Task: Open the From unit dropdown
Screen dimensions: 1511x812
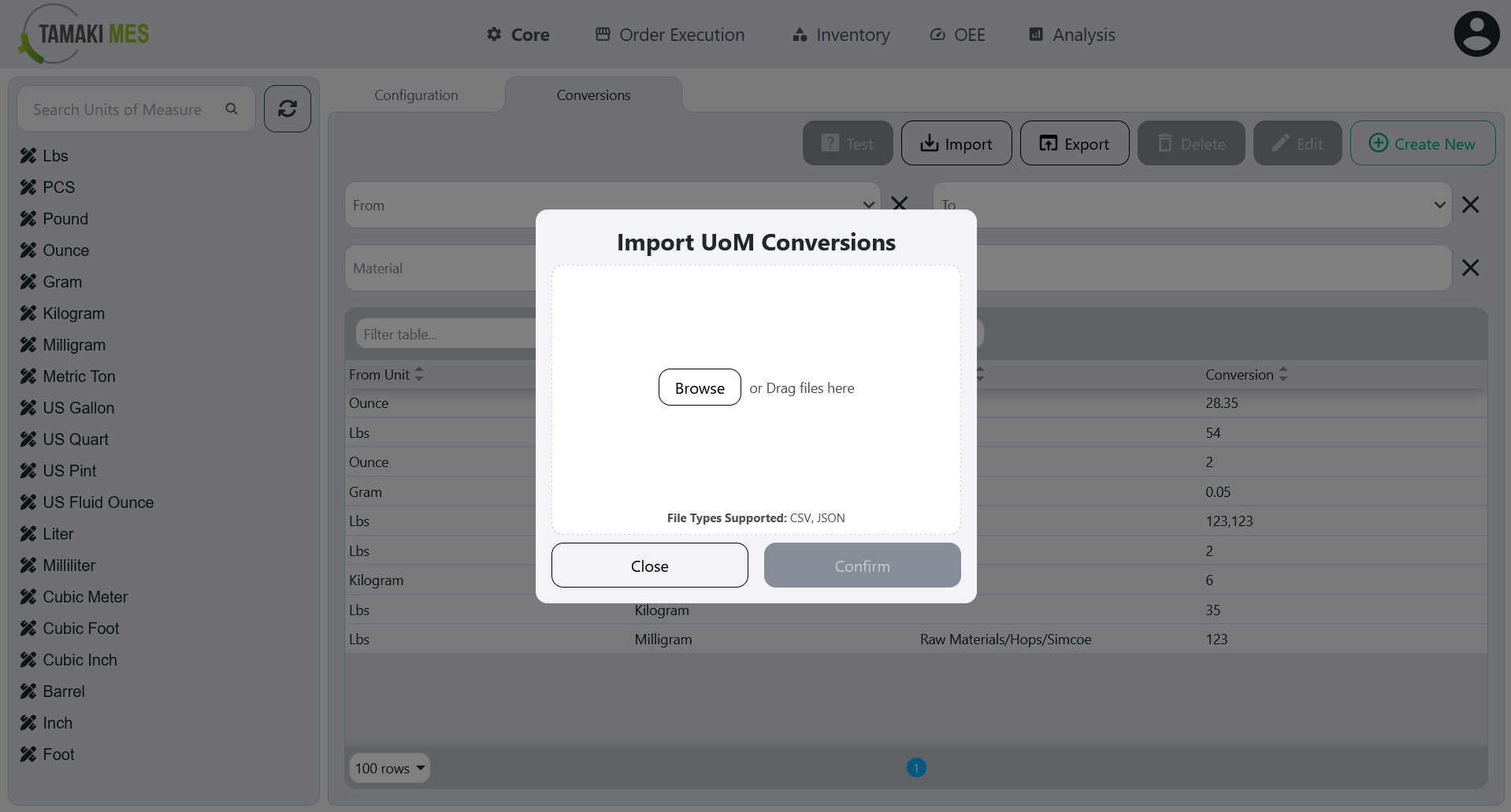Action: click(868, 205)
